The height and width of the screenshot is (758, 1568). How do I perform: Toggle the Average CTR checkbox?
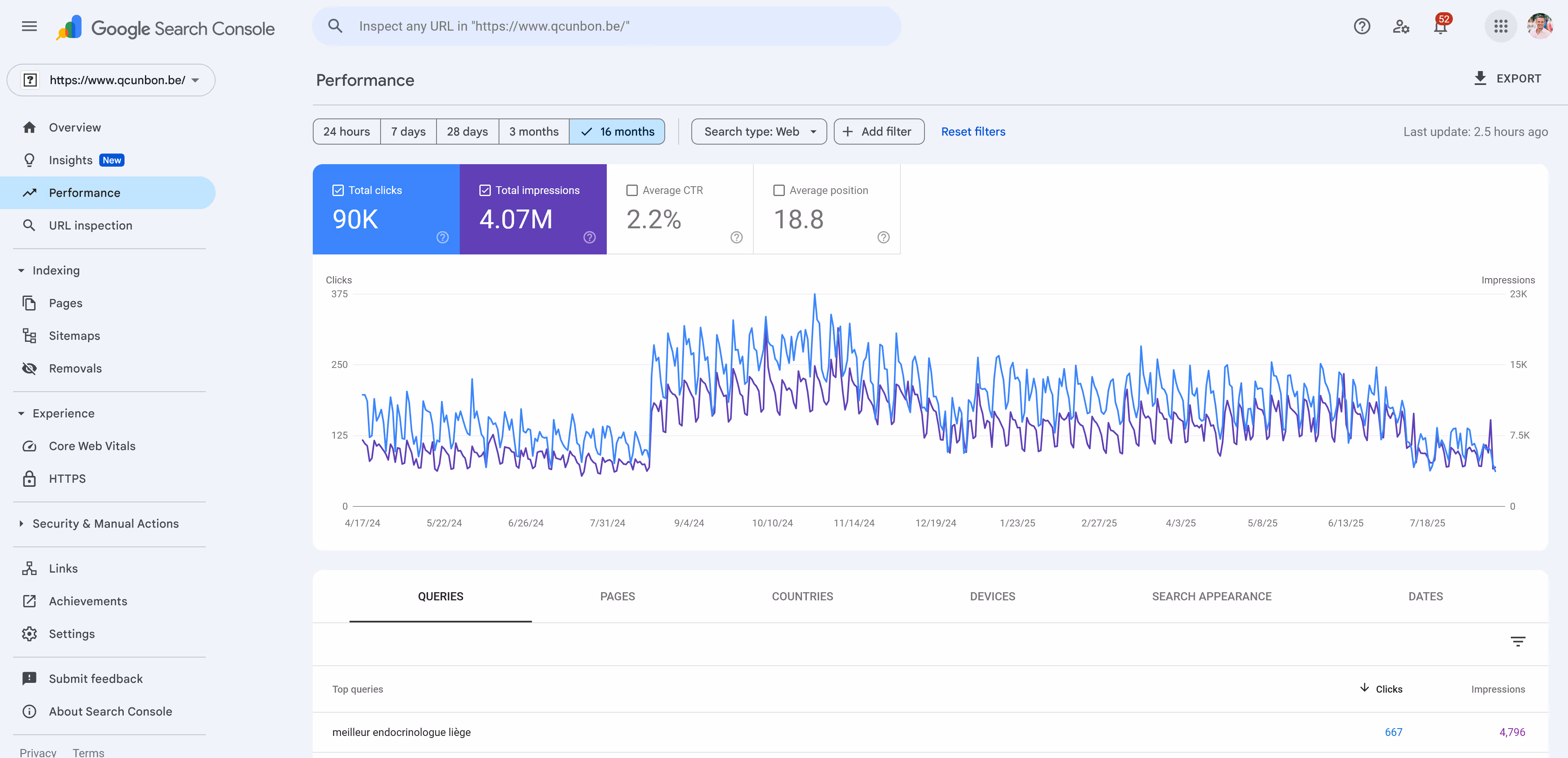point(632,190)
